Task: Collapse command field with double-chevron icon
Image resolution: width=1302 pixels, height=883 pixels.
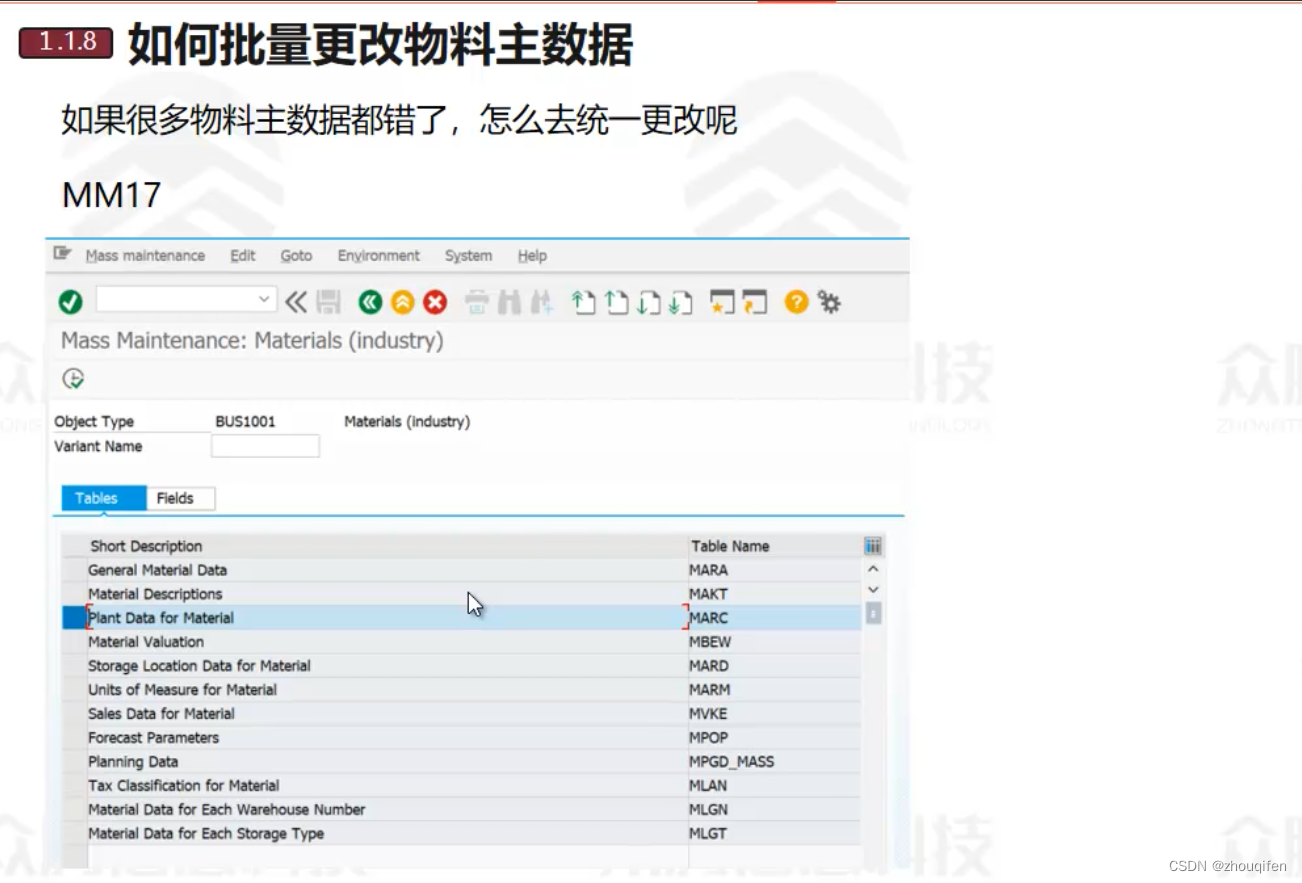Action: tap(296, 301)
